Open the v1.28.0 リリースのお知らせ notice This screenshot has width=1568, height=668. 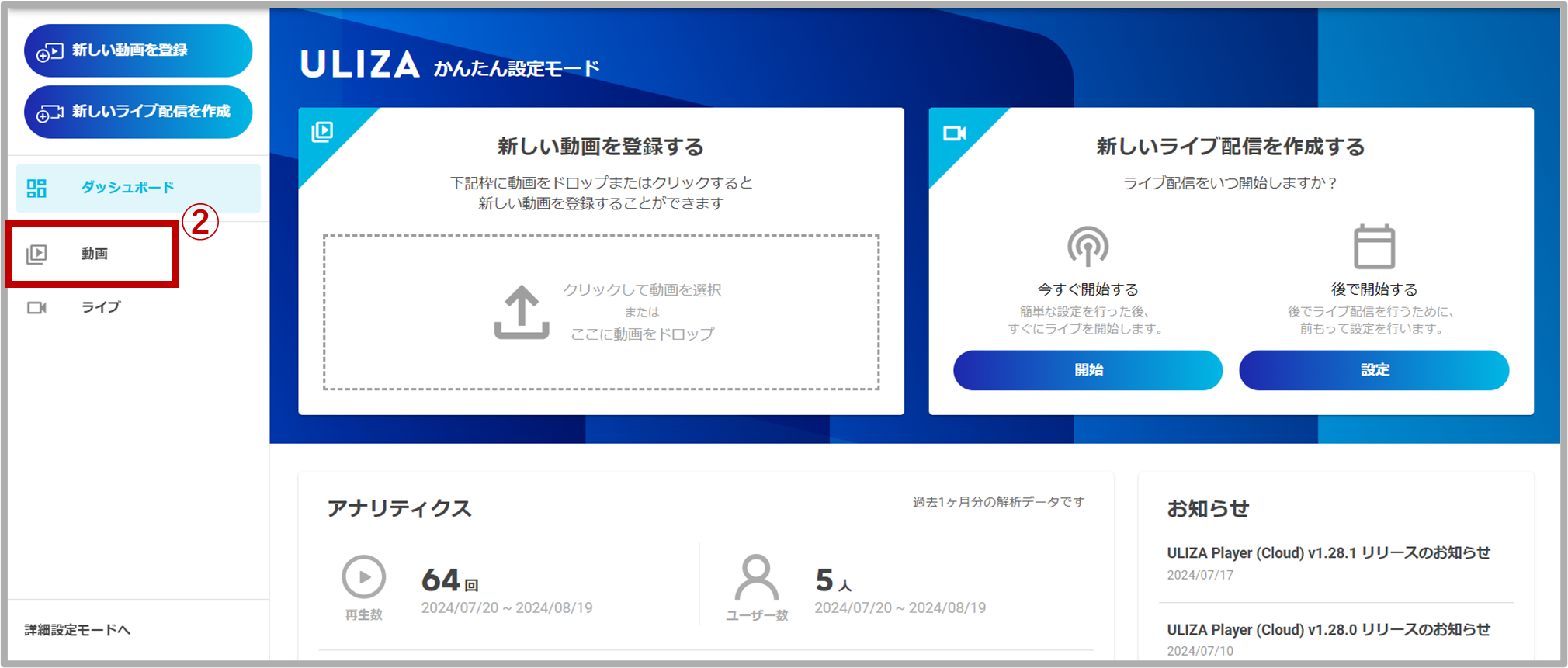pyautogui.click(x=1328, y=630)
